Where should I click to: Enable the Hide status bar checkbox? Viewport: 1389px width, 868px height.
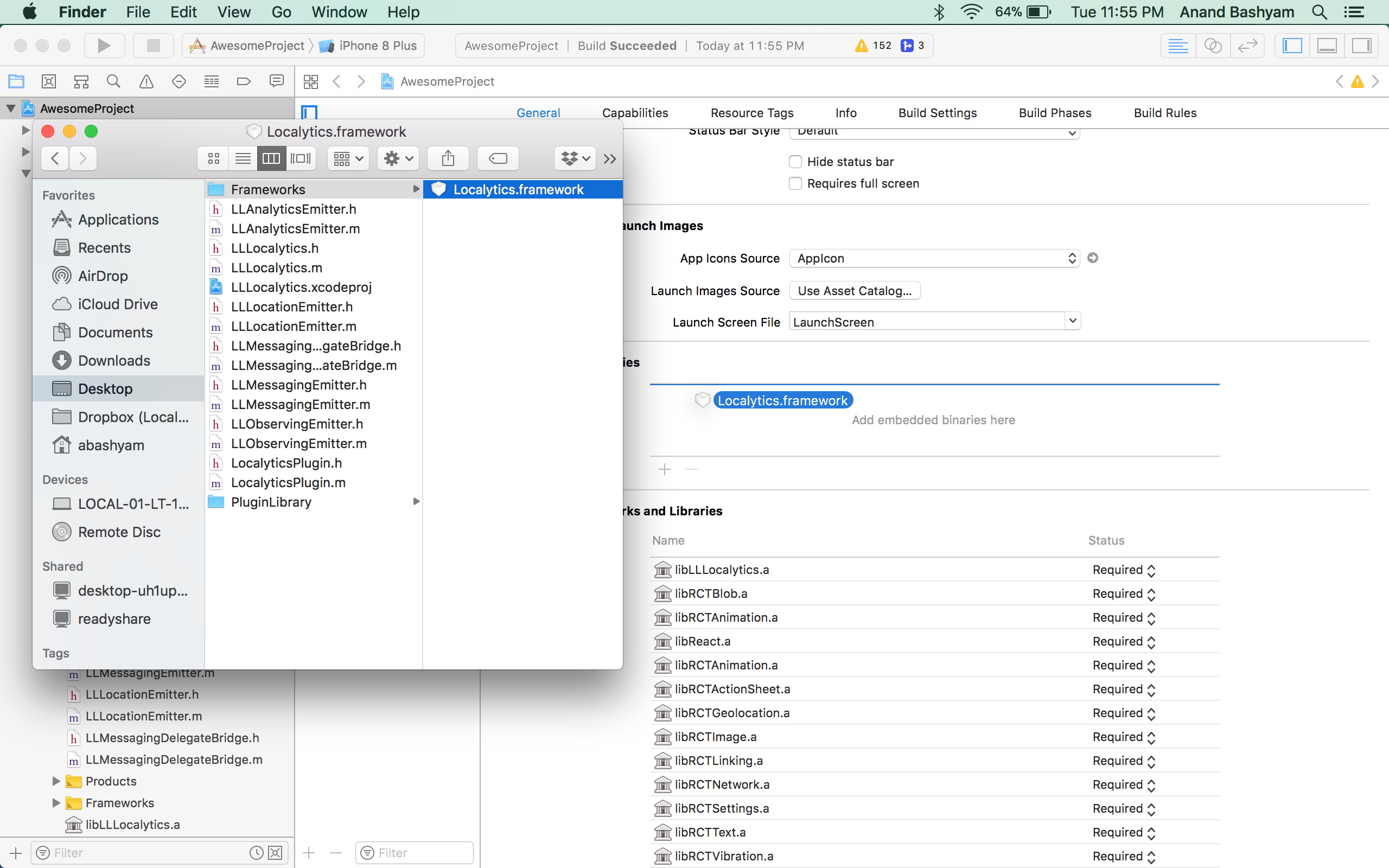(x=795, y=161)
